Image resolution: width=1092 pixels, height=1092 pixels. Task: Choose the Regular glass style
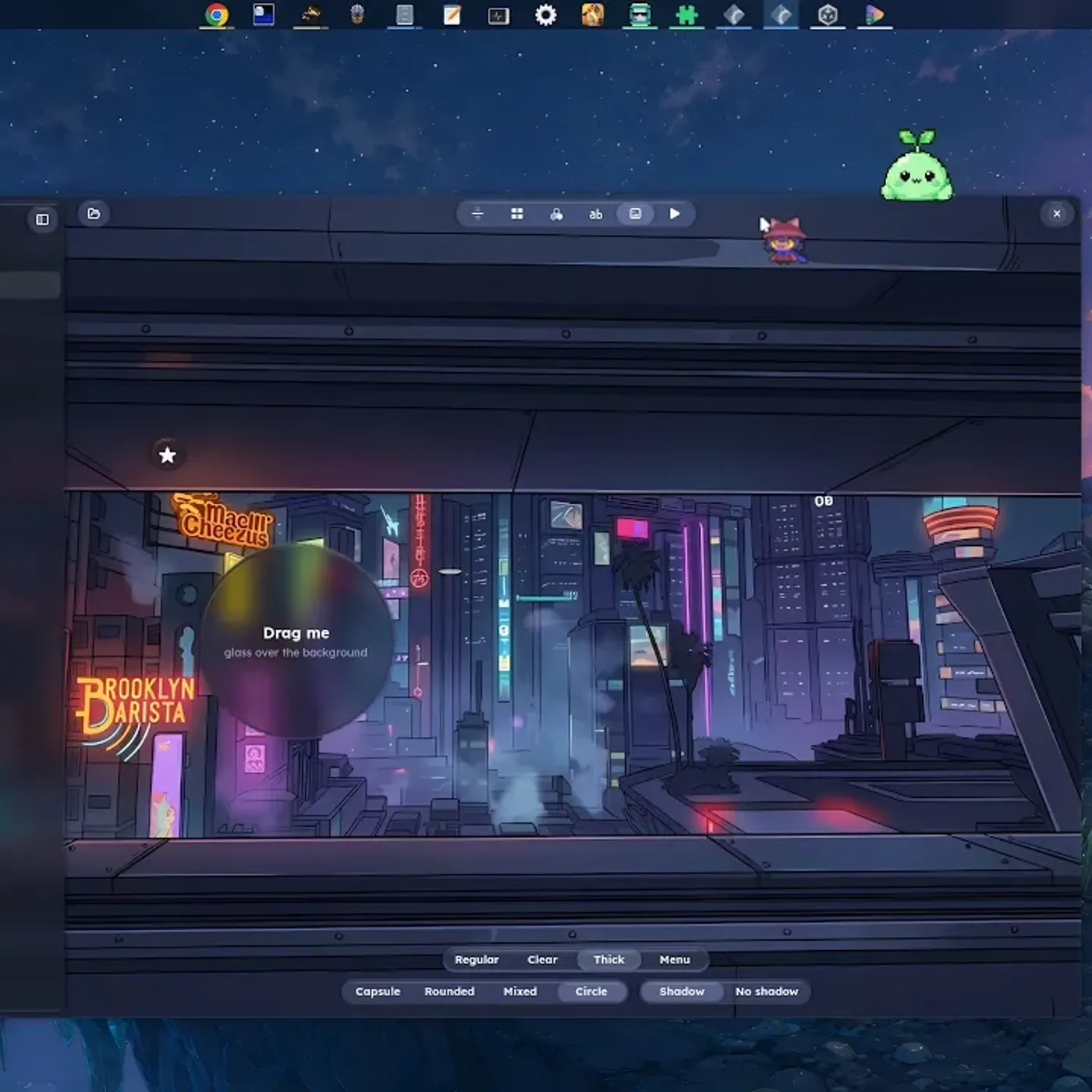tap(477, 959)
